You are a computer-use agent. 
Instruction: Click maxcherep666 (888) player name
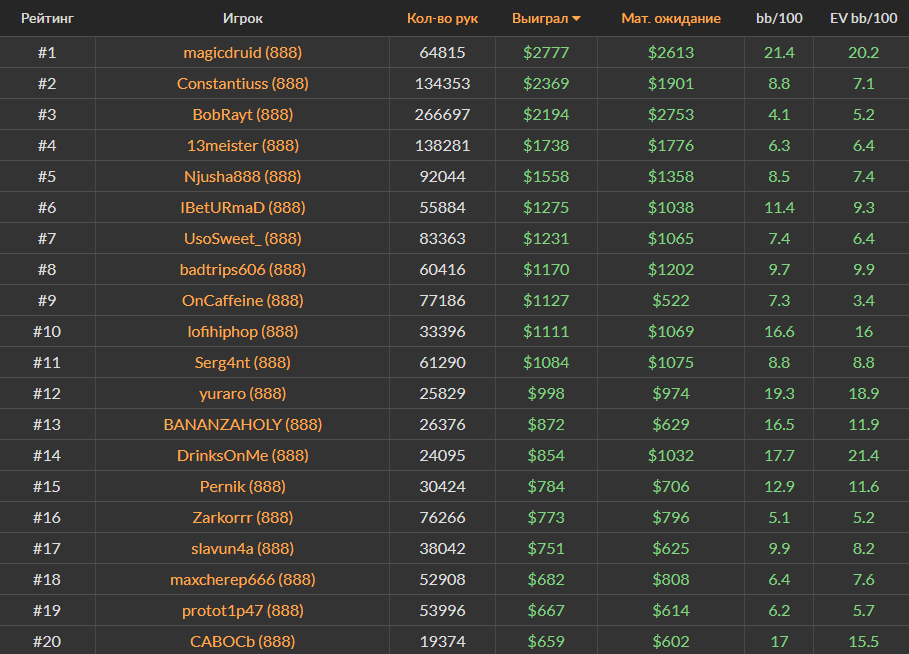click(243, 579)
